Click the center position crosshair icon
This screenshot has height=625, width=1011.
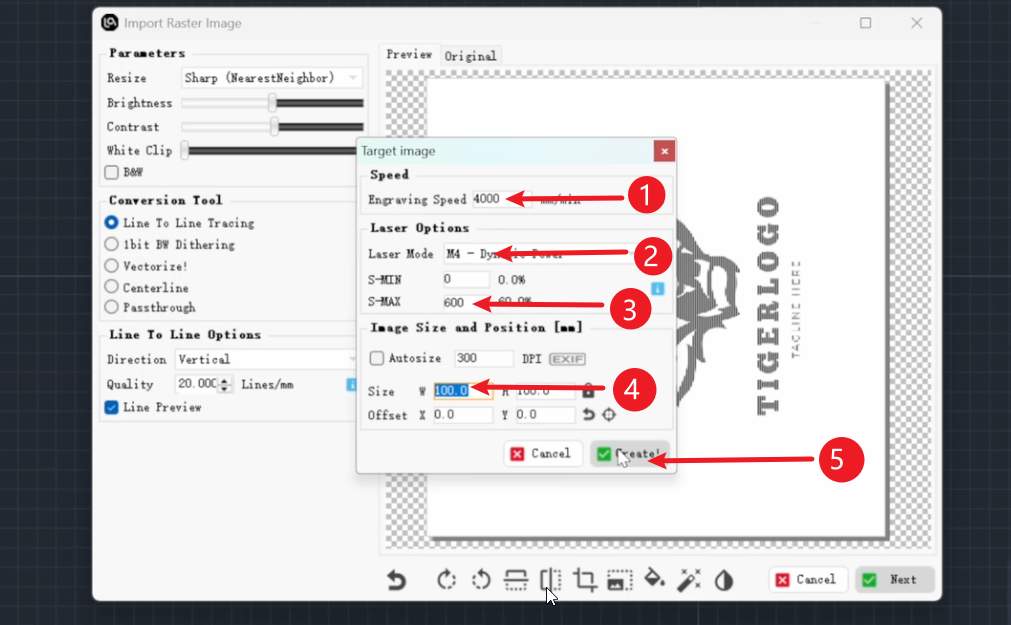click(608, 415)
